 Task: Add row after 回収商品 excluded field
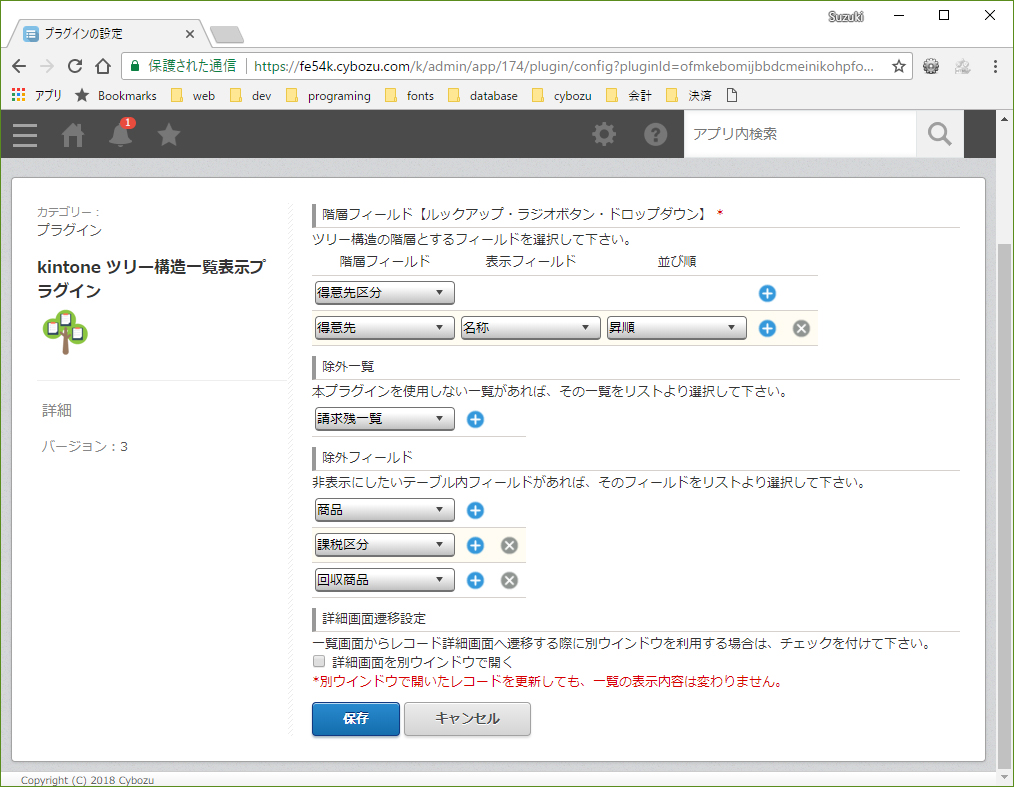coord(475,581)
